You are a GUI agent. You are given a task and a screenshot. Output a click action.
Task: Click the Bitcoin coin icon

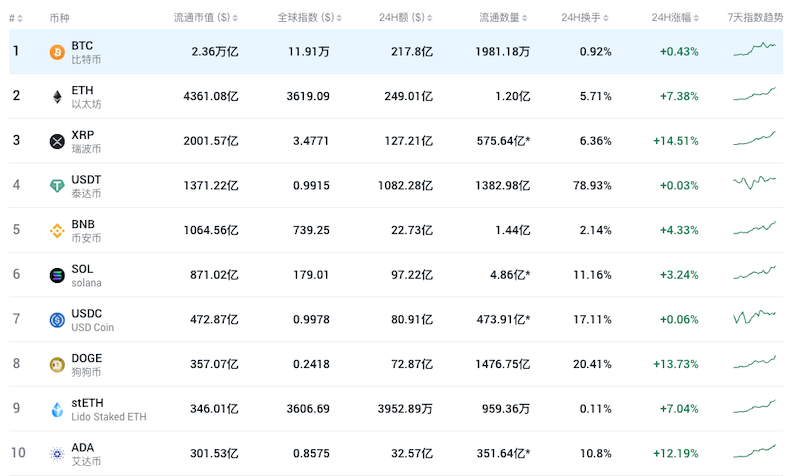(57, 52)
